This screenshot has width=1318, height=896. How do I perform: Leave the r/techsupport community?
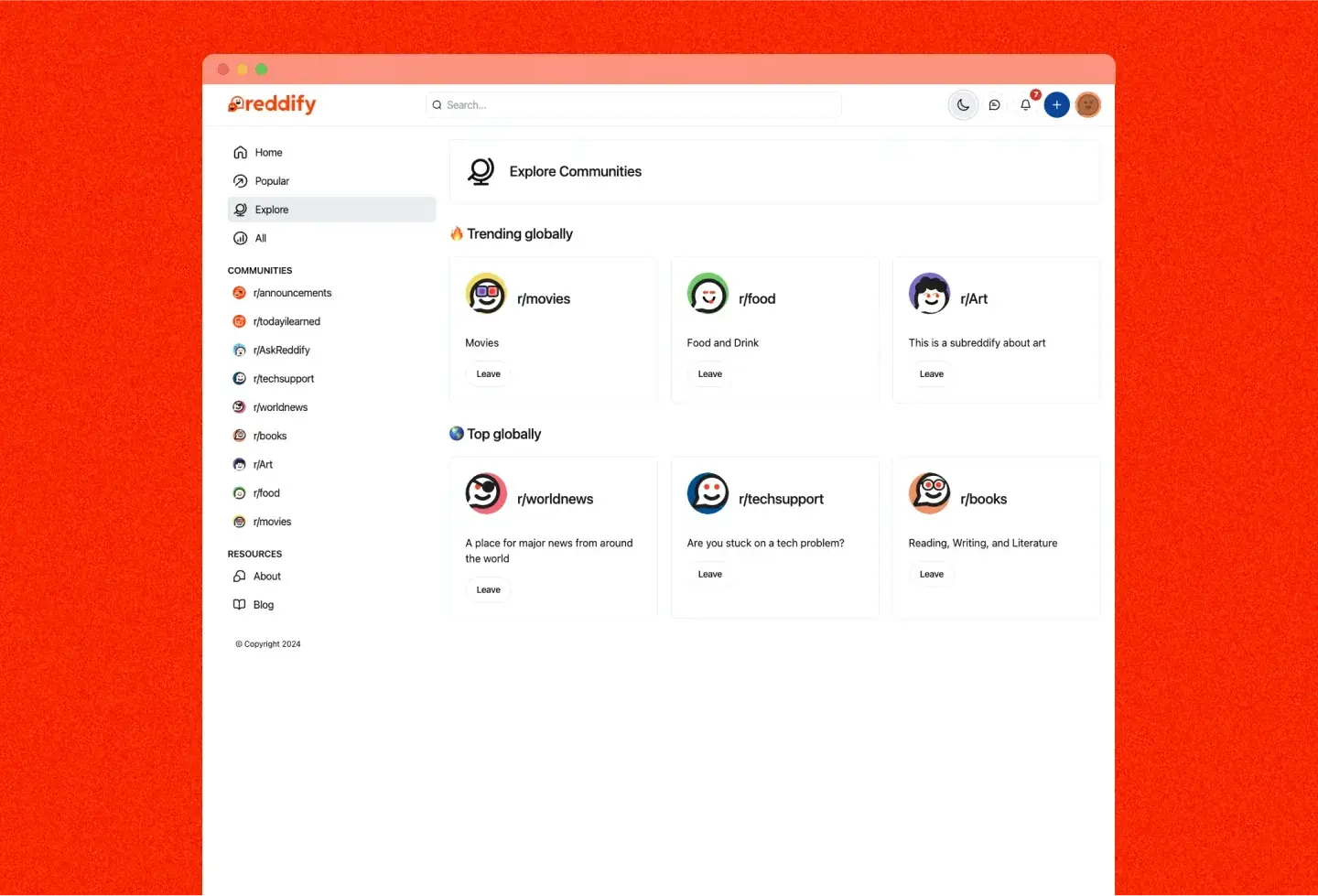[710, 575]
